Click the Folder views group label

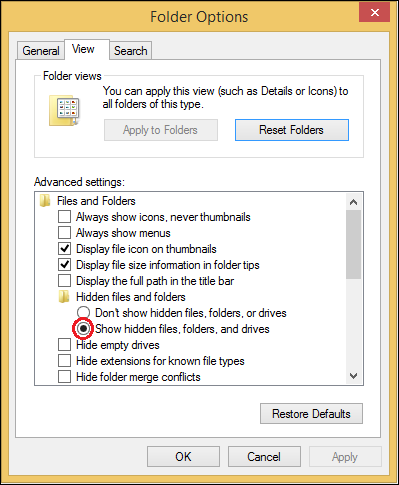[72, 76]
